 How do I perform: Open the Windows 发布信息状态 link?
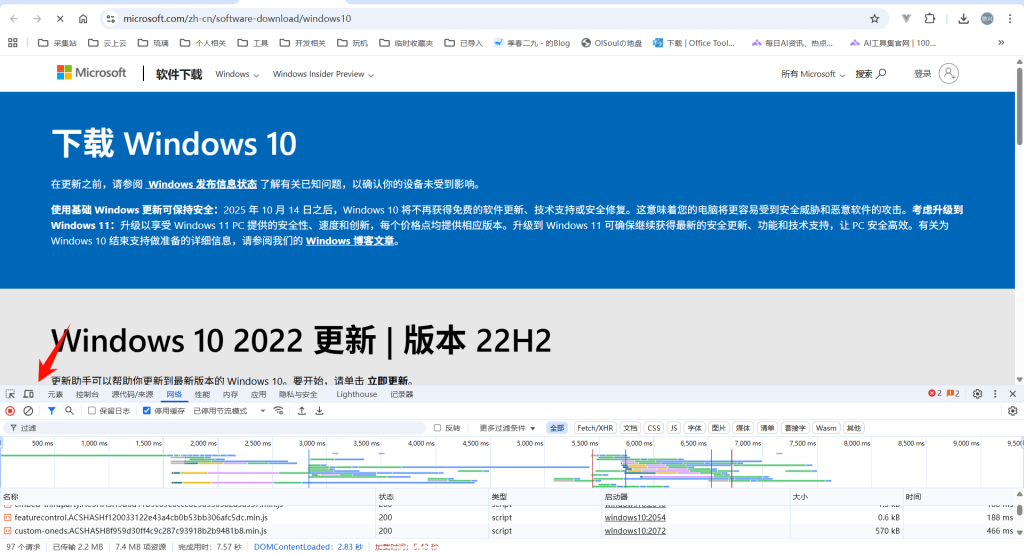pyautogui.click(x=201, y=184)
